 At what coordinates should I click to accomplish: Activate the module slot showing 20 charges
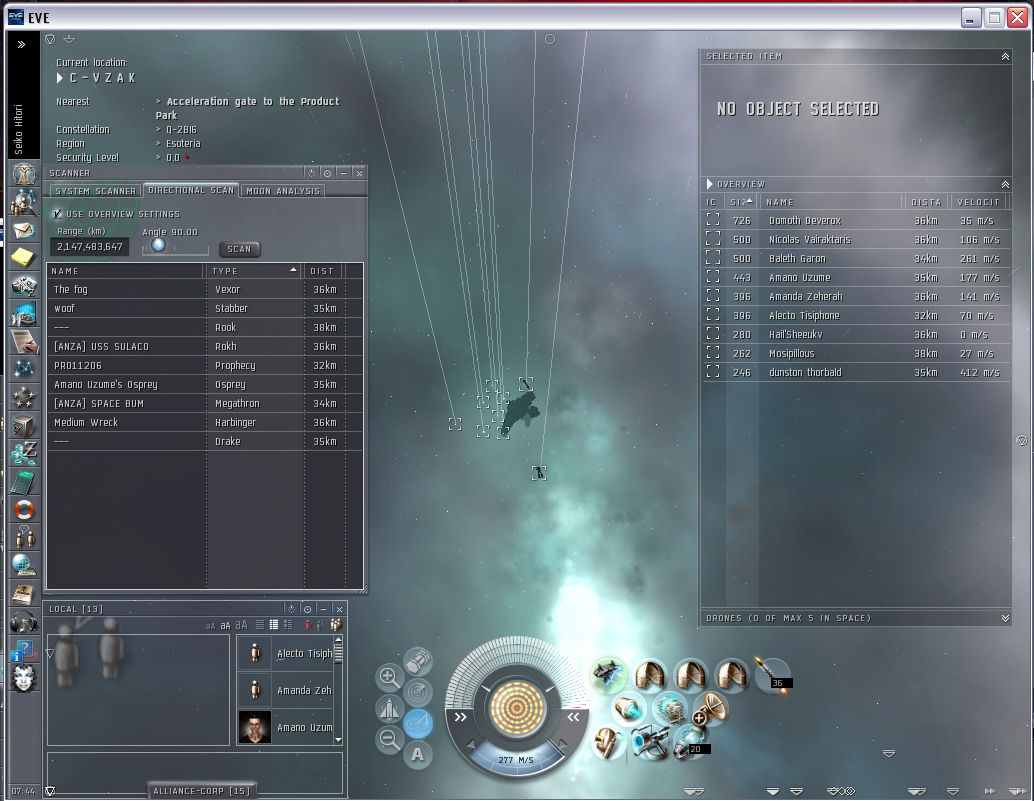690,741
